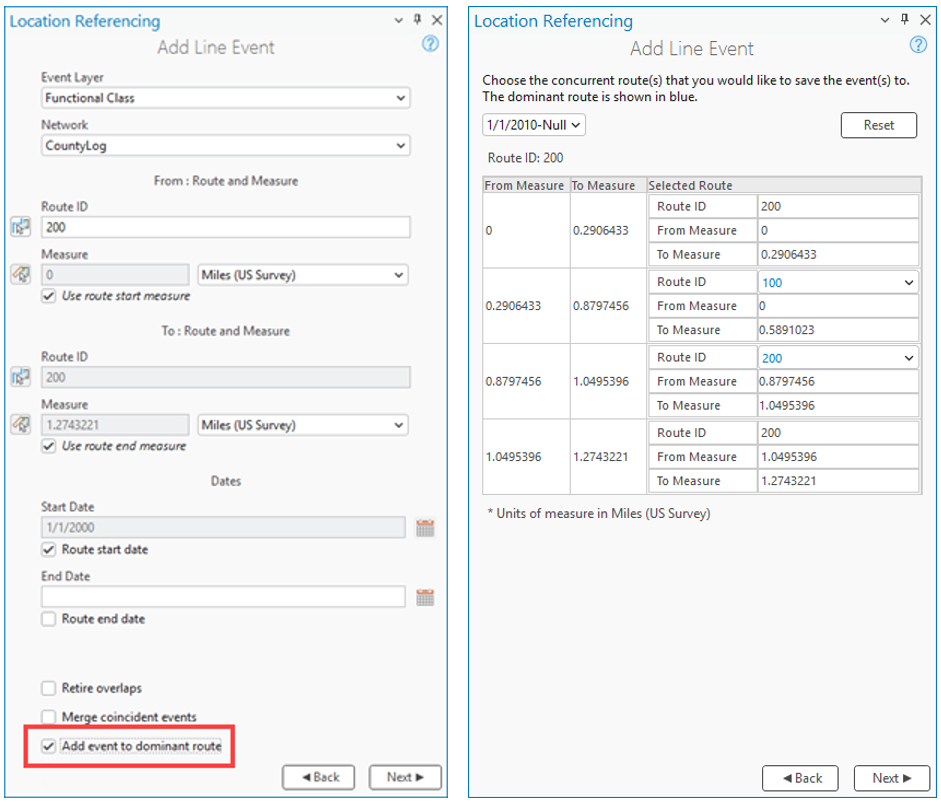Uncheck Route start date option

(49, 549)
